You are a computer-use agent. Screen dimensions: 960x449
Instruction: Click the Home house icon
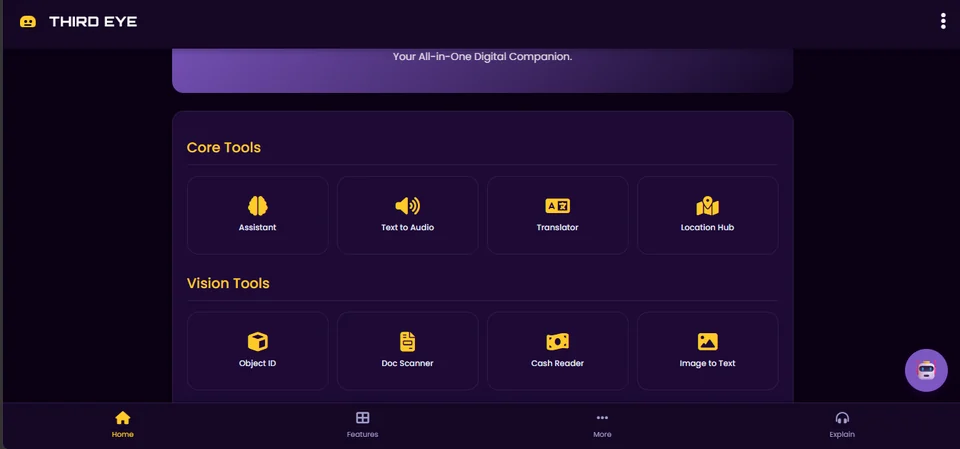122,418
